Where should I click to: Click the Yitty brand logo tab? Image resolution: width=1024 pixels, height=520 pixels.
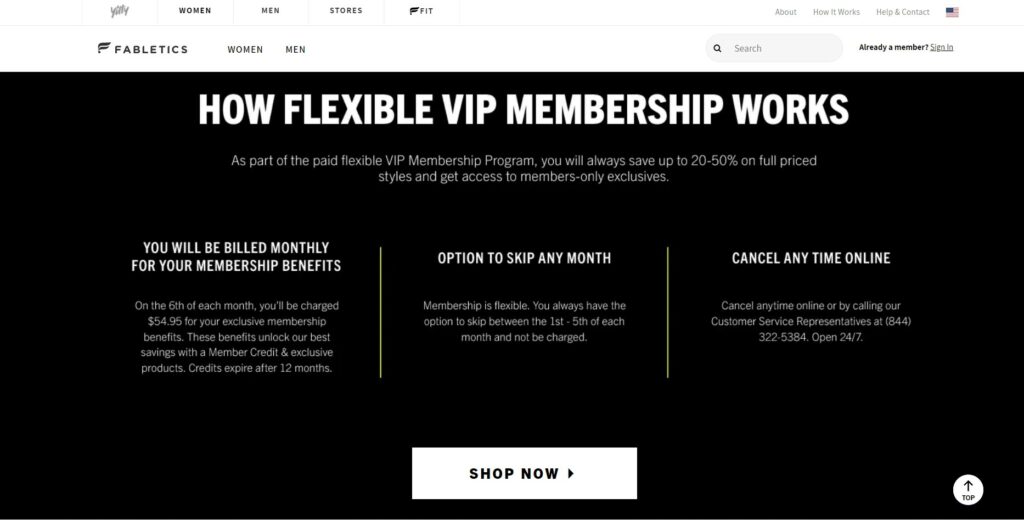[120, 11]
